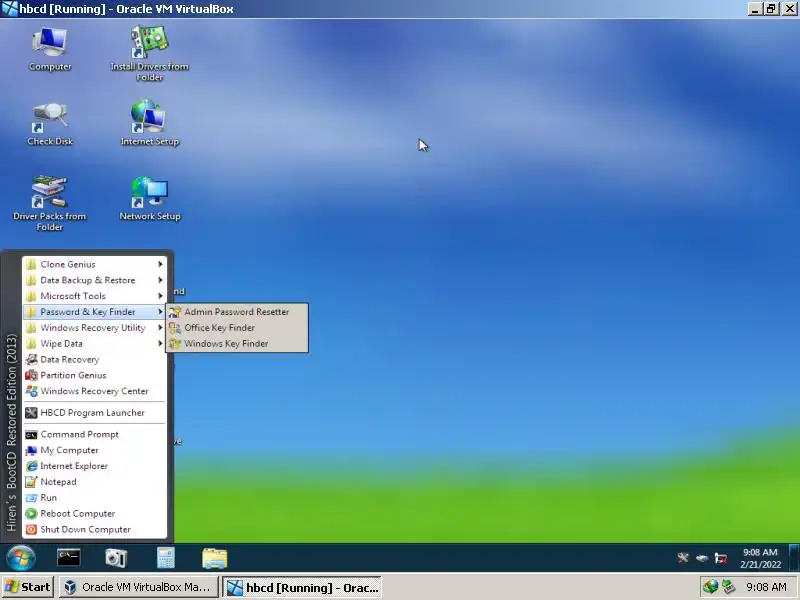Open the file explorer folder icon on the VM taskbar
This screenshot has width=800, height=600.
pyautogui.click(x=214, y=558)
